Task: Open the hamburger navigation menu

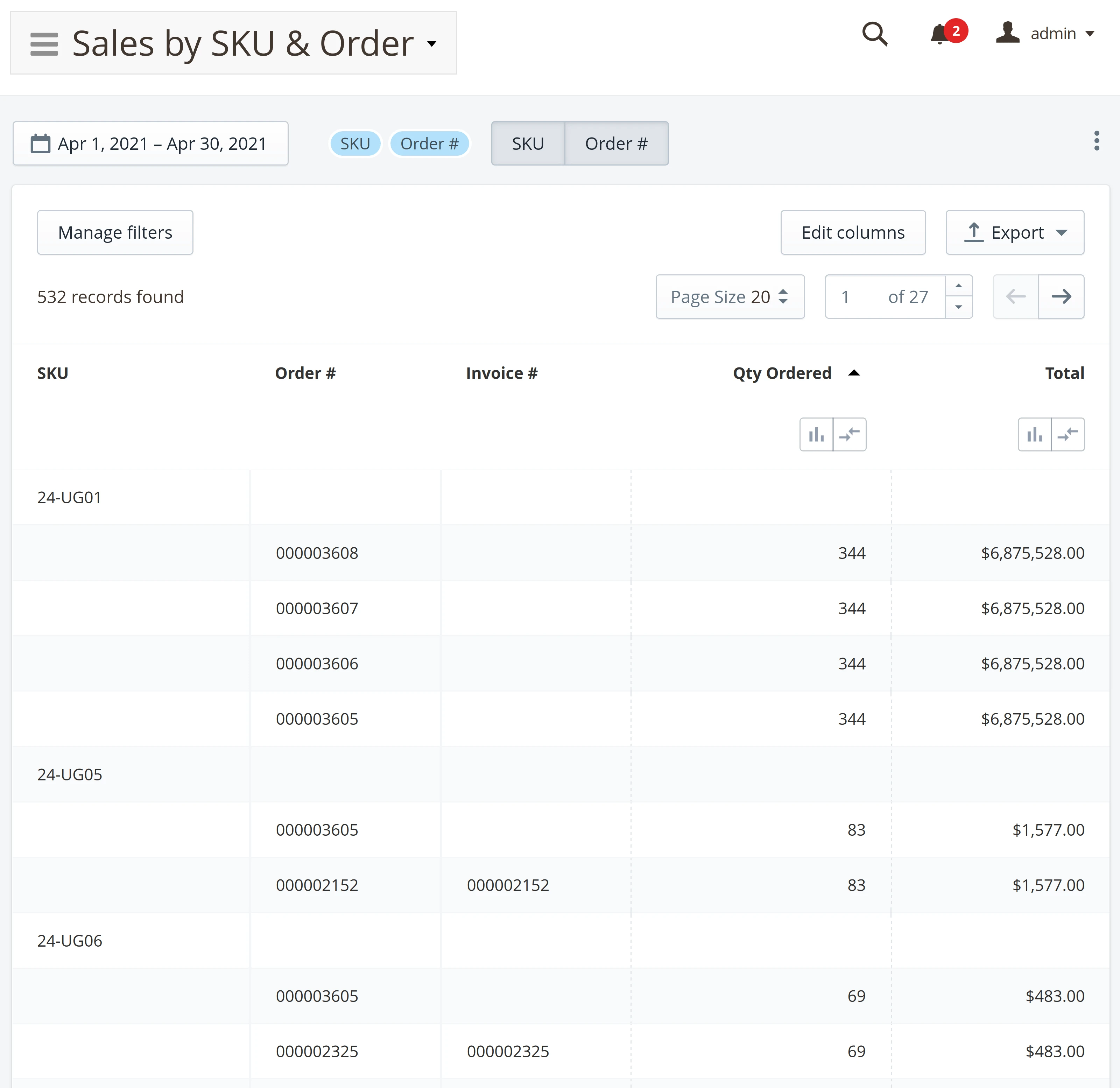Action: 44,43
